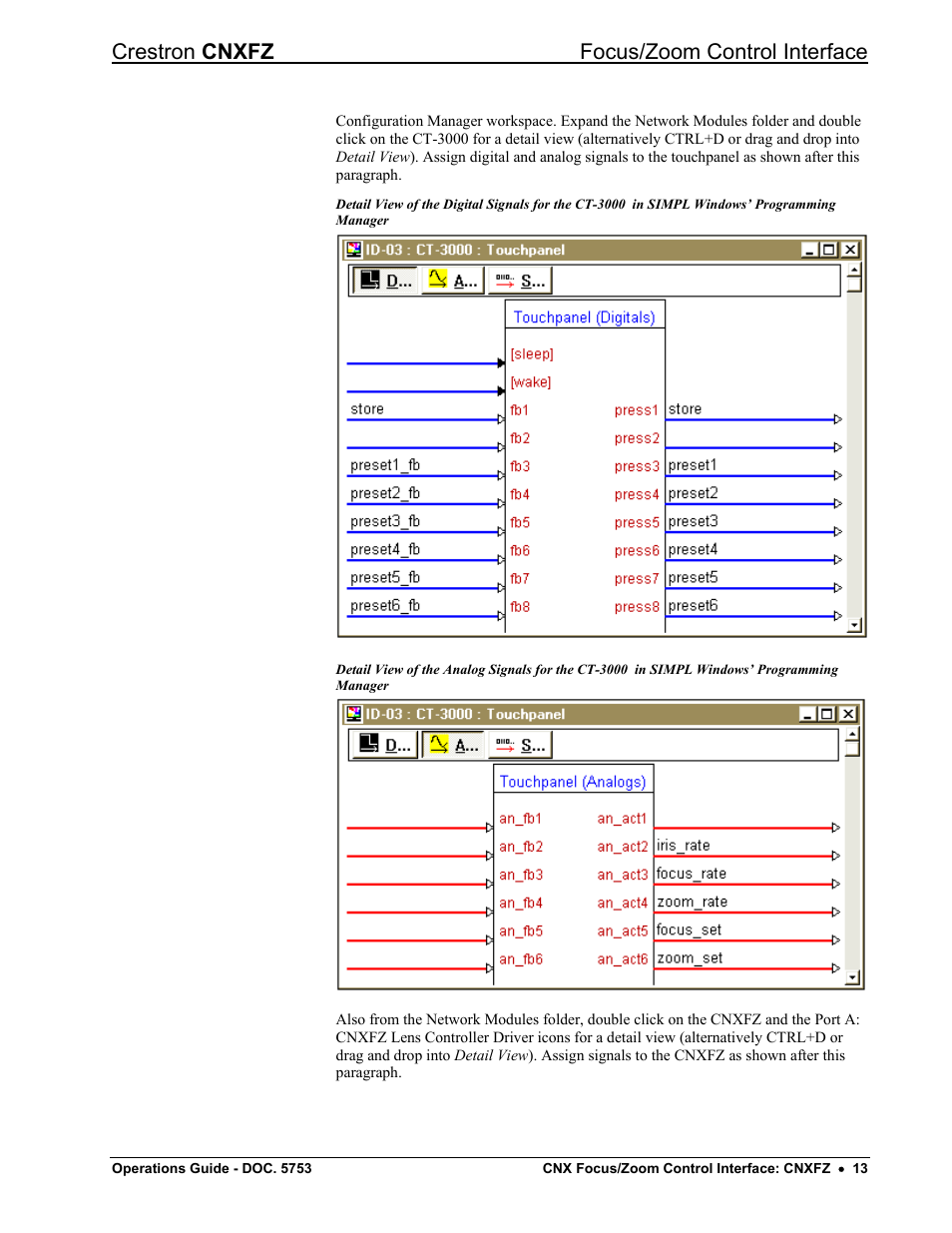Click the fb8 input label
The width and height of the screenshot is (952, 1233).
[x=520, y=606]
